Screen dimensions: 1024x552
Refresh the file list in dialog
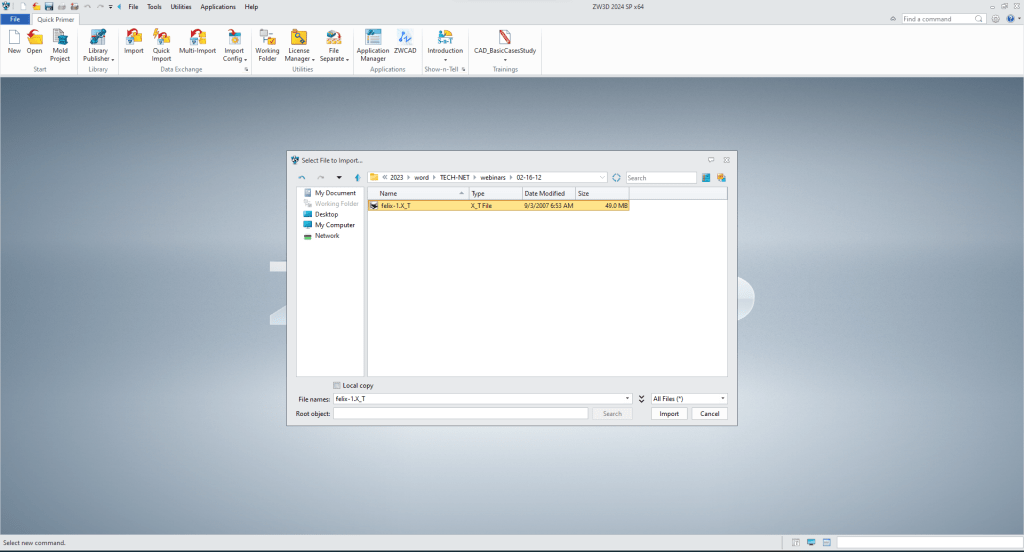[617, 177]
